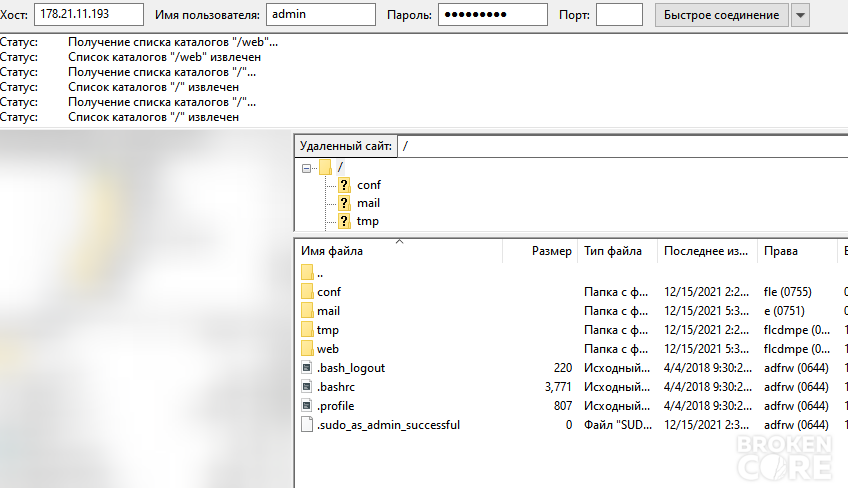Select the .bashrc file icon
Screen dimensions: 848x488
307,387
